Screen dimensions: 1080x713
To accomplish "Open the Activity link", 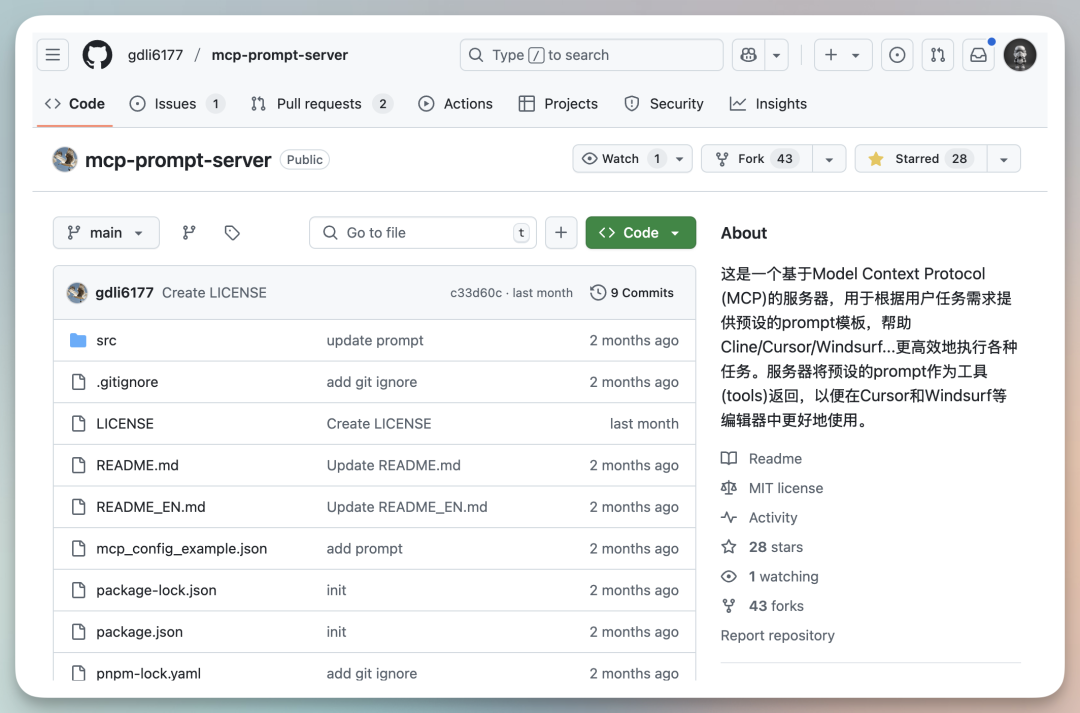I will 773,518.
